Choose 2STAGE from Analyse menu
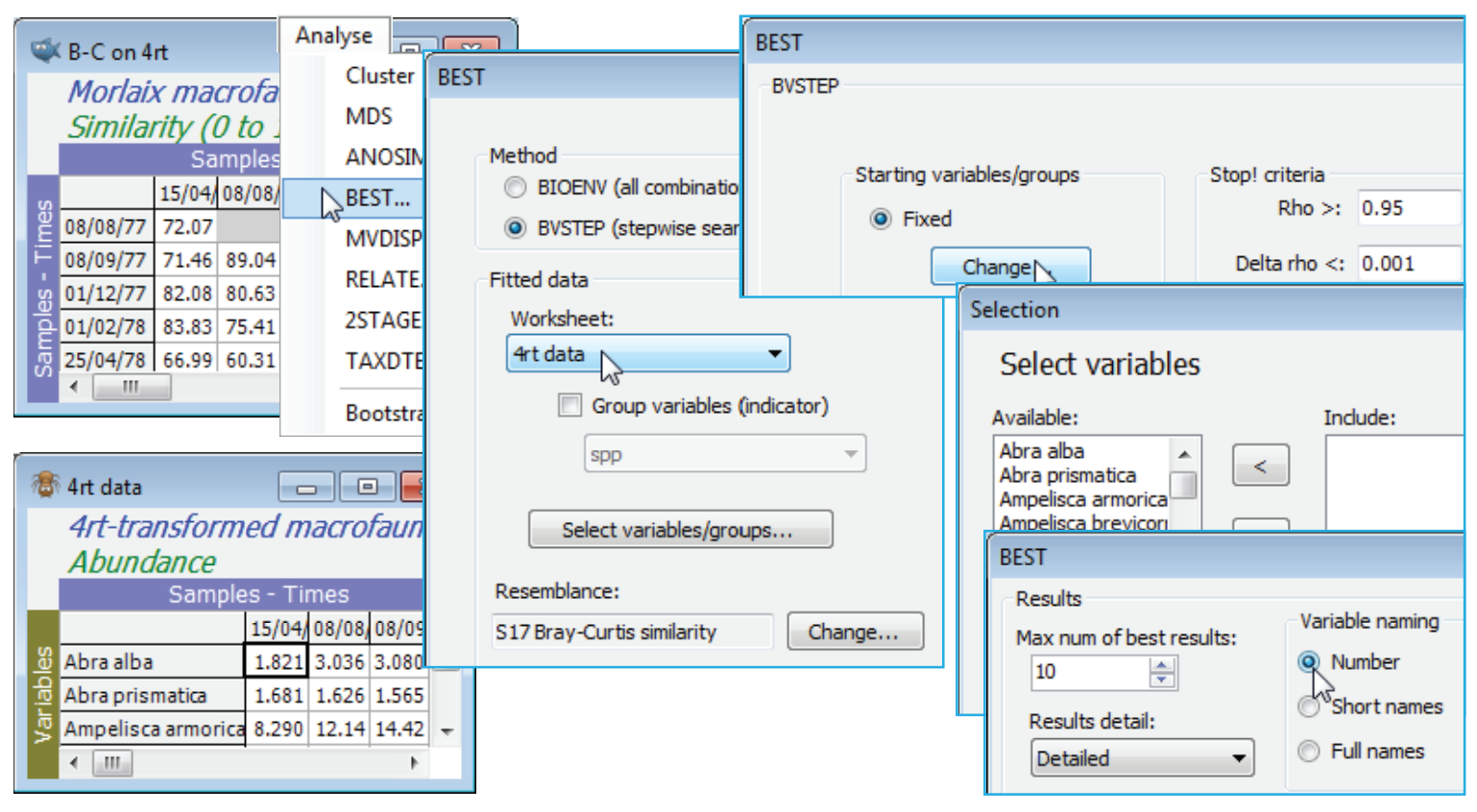 (x=383, y=320)
